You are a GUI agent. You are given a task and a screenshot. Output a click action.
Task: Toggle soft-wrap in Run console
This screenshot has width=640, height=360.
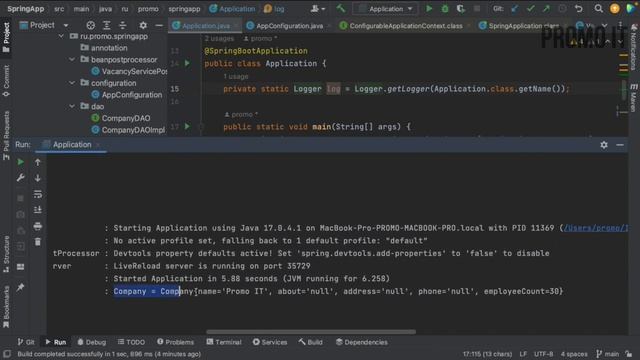[x=38, y=194]
